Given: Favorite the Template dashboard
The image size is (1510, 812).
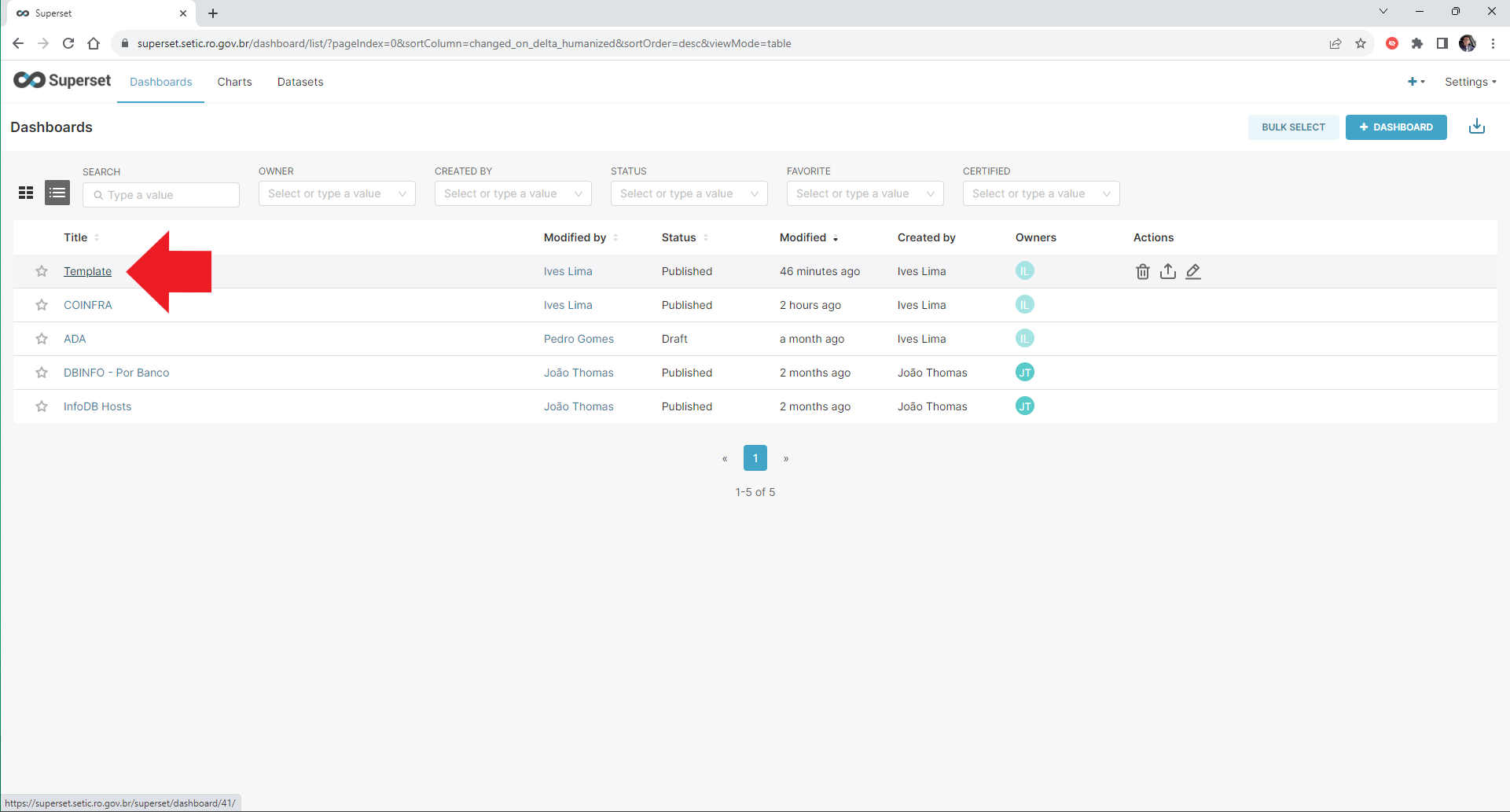Looking at the screenshot, I should point(42,271).
